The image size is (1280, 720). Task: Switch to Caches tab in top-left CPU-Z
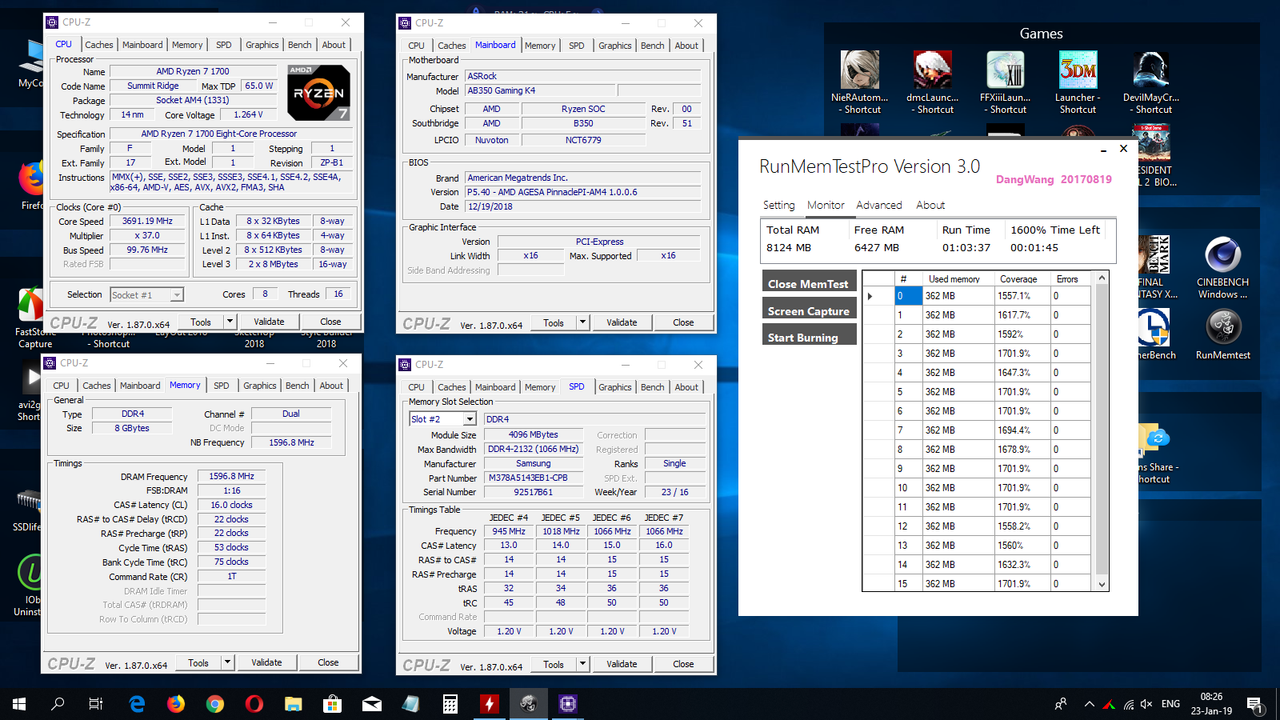(x=99, y=44)
